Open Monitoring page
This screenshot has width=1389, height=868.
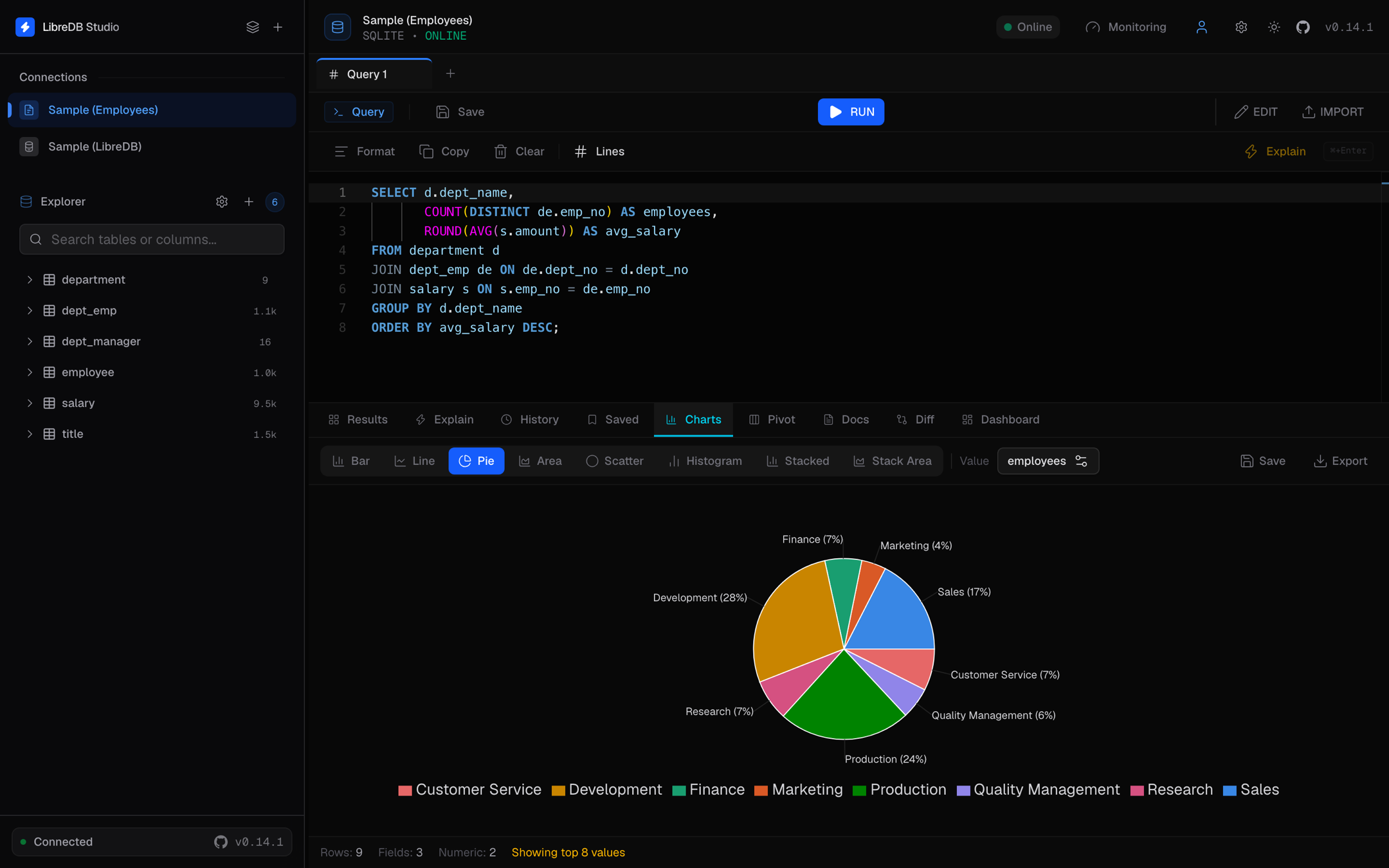click(x=1126, y=27)
